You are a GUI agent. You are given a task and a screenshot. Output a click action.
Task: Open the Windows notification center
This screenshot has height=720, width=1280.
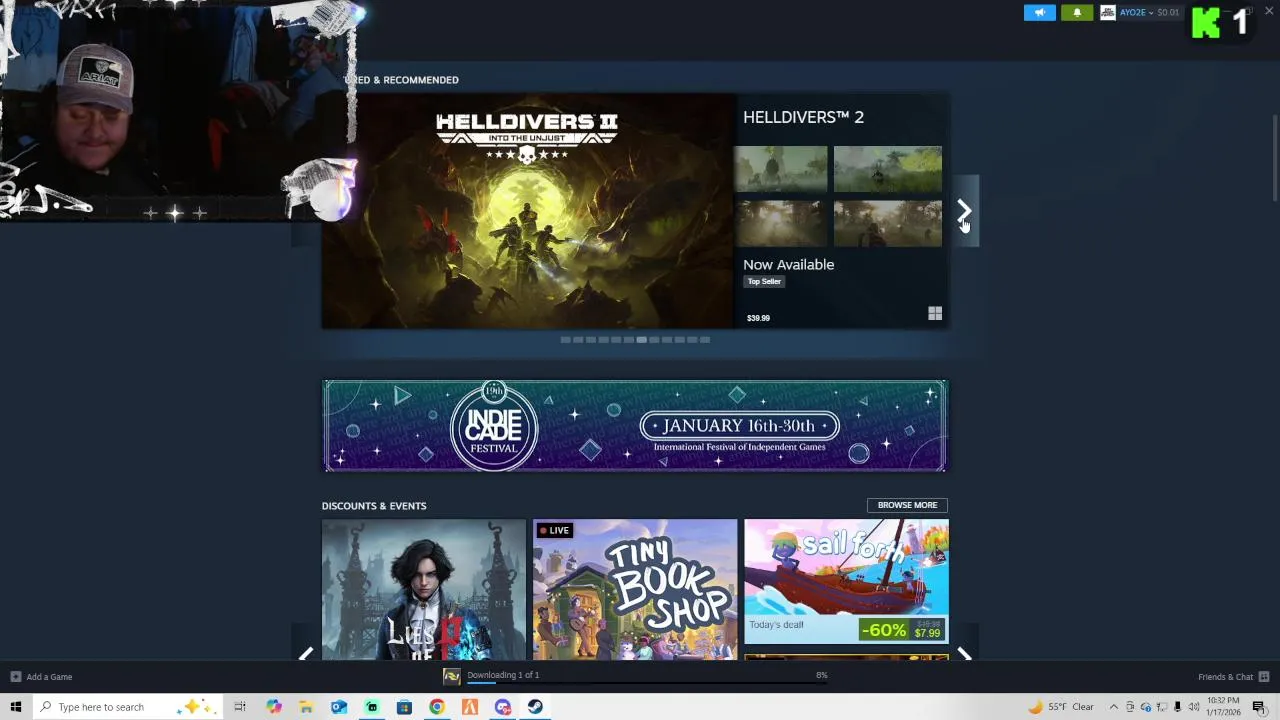pos(1259,707)
